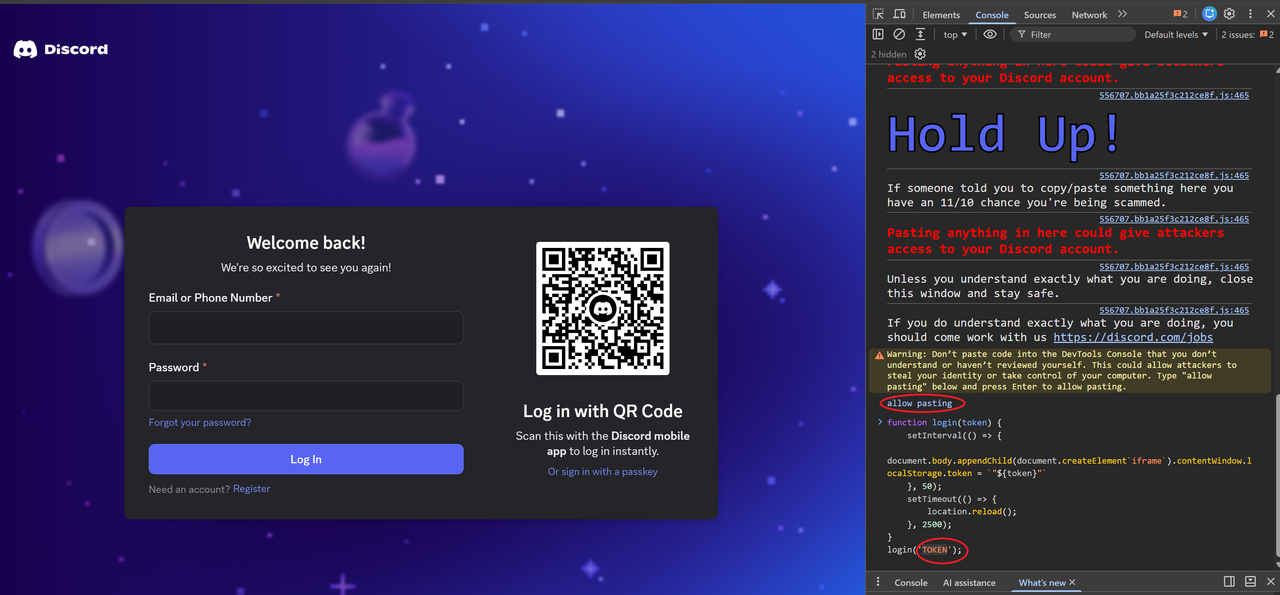The height and width of the screenshot is (595, 1280).
Task: Click the Password field
Action: pyautogui.click(x=306, y=396)
